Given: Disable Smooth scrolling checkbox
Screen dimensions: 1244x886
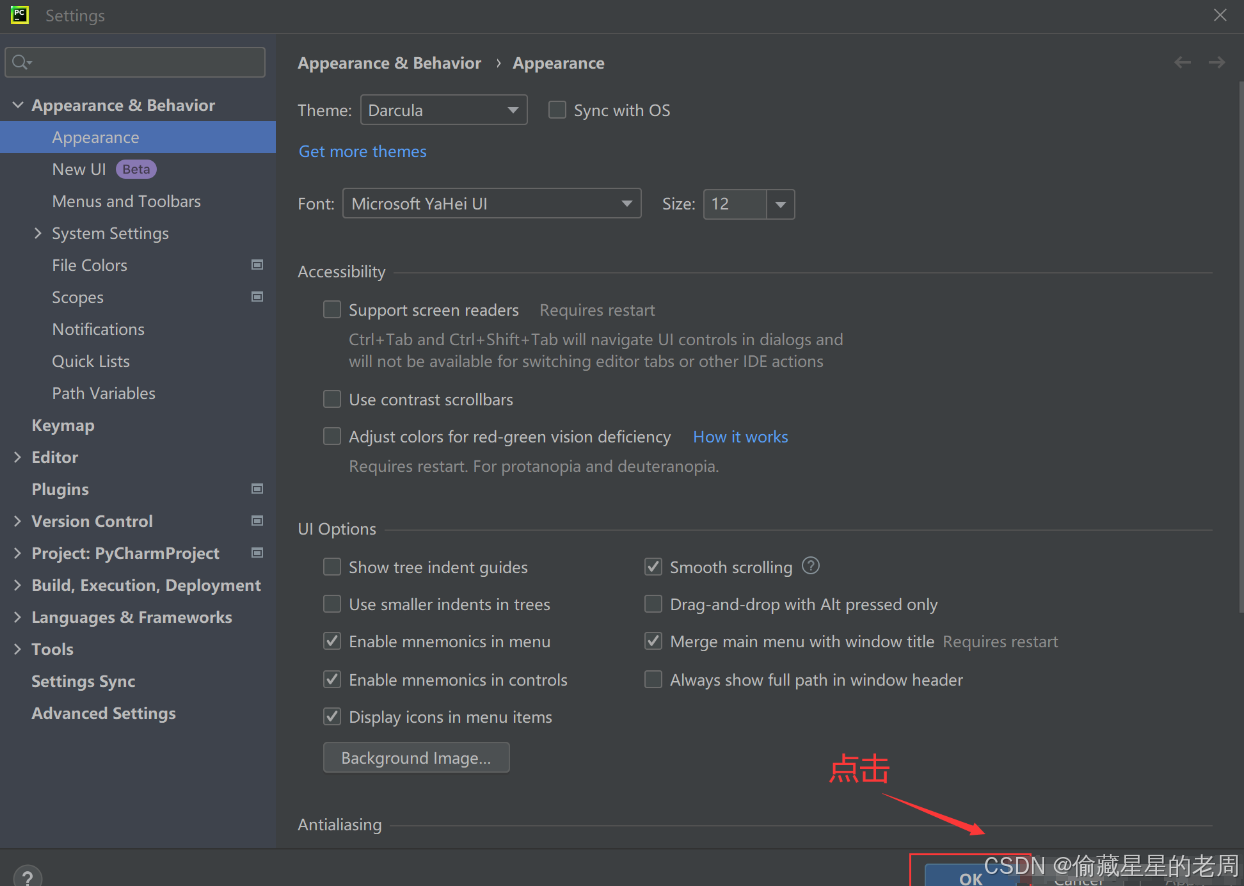Looking at the screenshot, I should tap(653, 567).
